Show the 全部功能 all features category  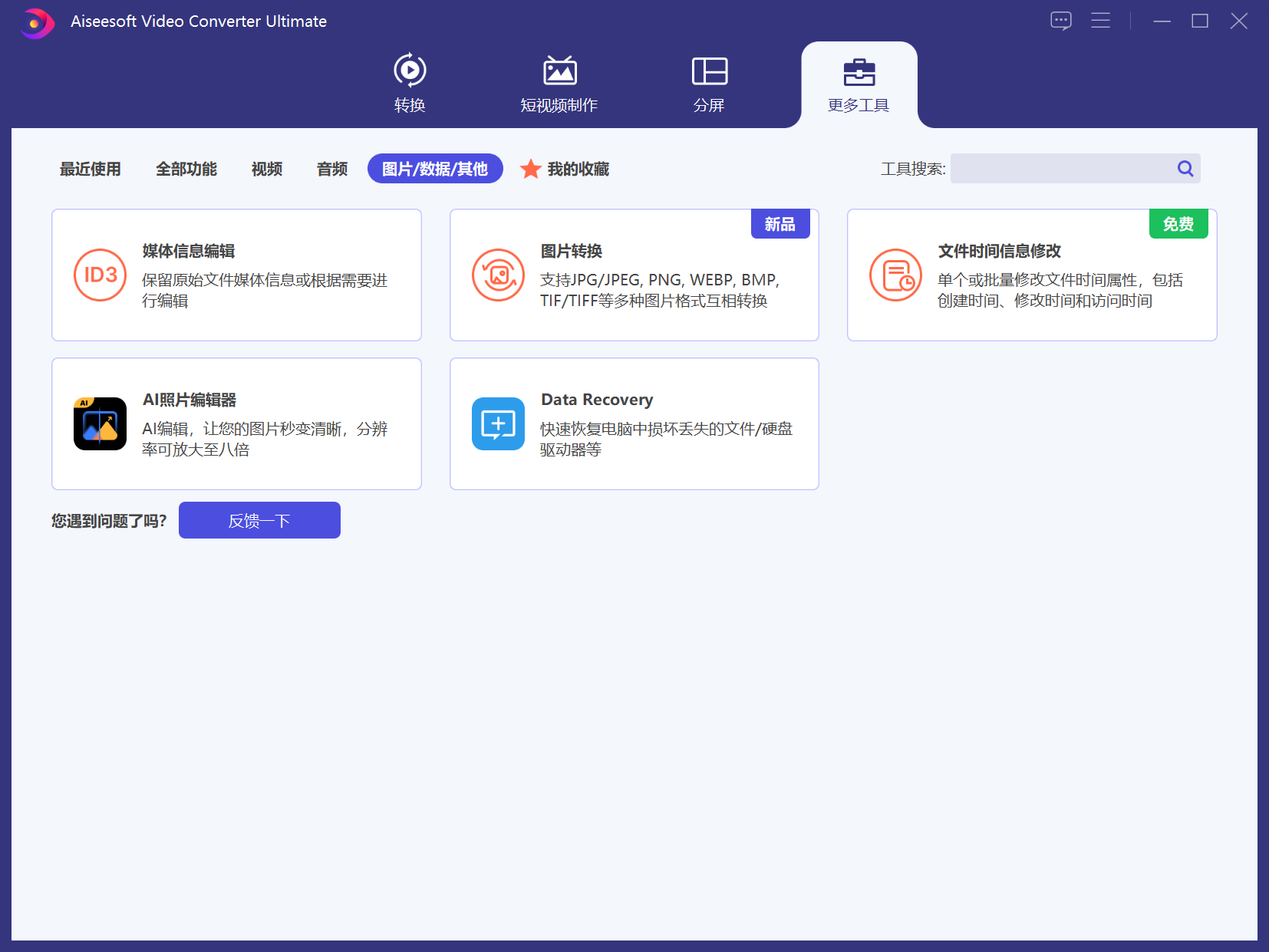pos(186,169)
